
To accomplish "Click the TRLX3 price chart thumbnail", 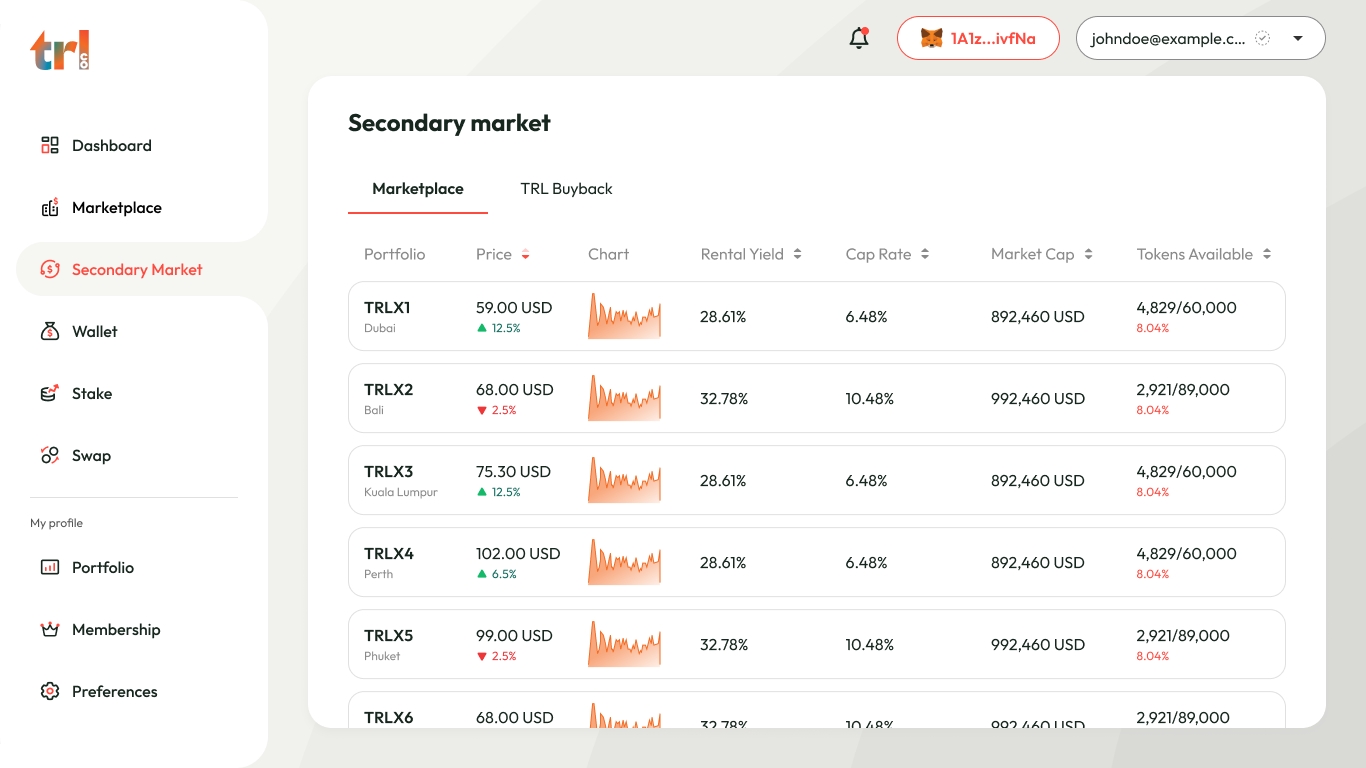I will coord(624,481).
